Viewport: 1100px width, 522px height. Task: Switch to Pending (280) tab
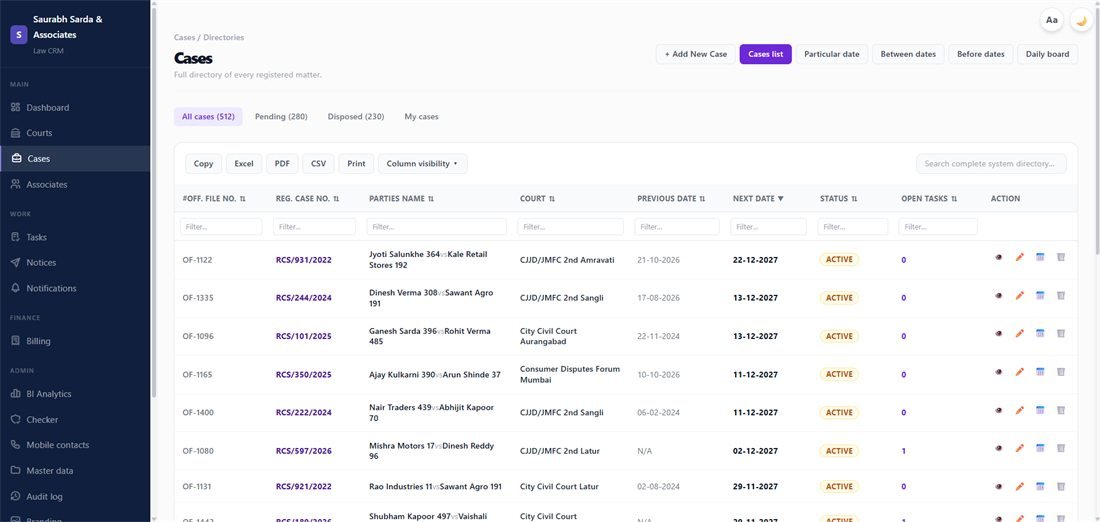pyautogui.click(x=281, y=116)
